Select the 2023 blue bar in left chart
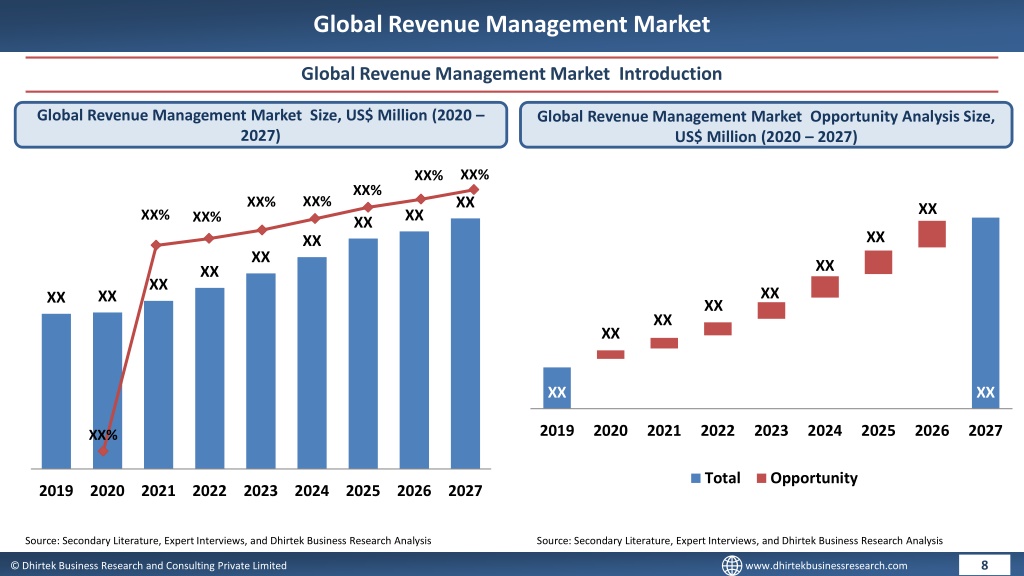The image size is (1024, 576). (261, 371)
